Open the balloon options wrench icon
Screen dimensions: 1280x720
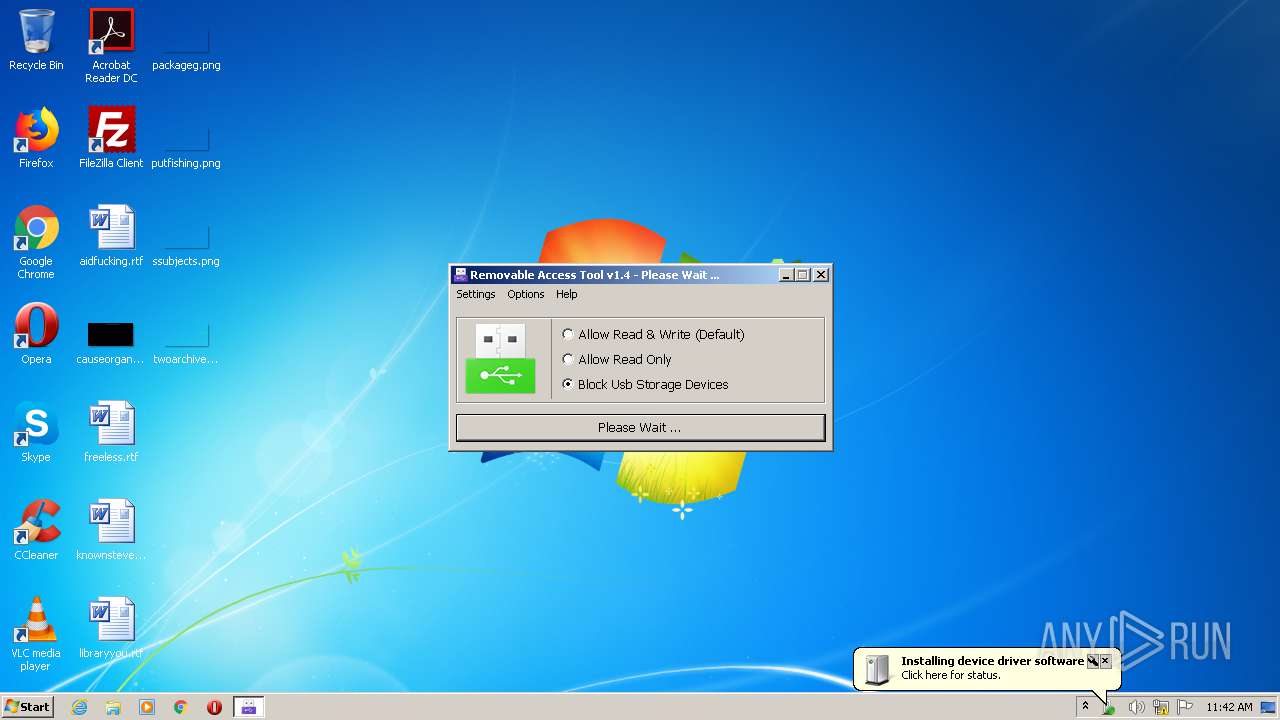(x=1092, y=661)
